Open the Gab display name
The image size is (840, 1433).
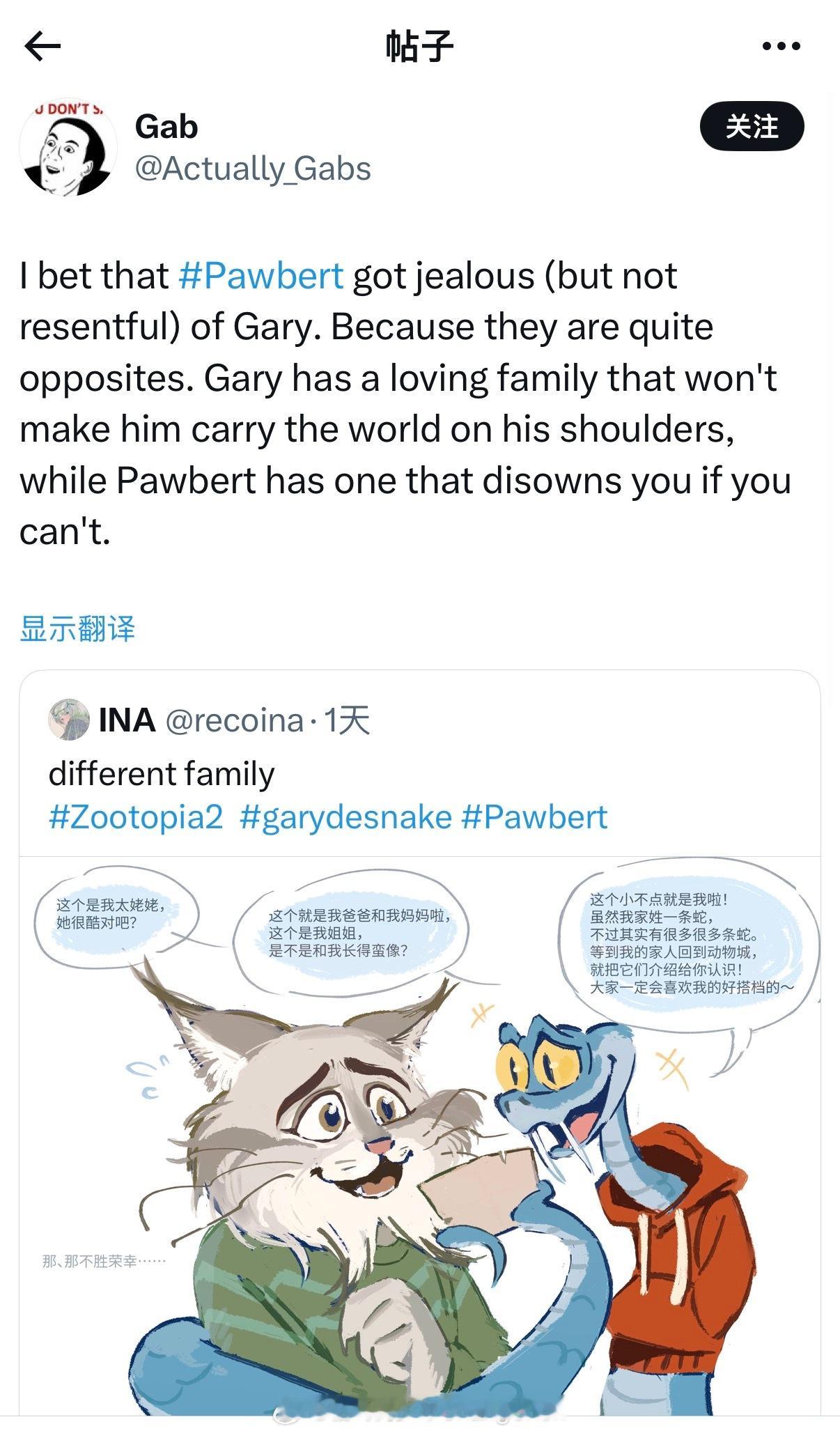(x=166, y=127)
